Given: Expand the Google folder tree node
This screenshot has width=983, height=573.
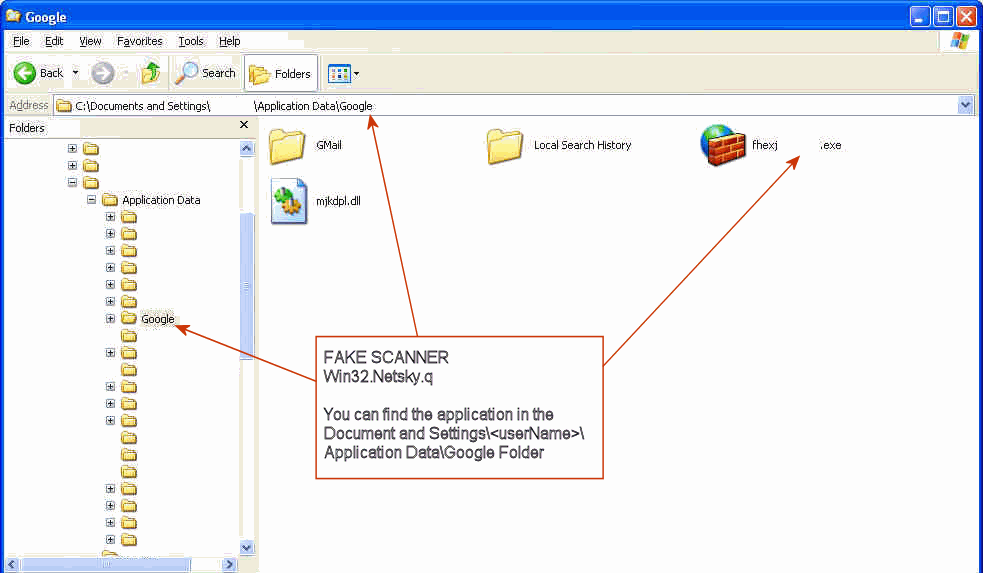Looking at the screenshot, I should click(x=110, y=319).
